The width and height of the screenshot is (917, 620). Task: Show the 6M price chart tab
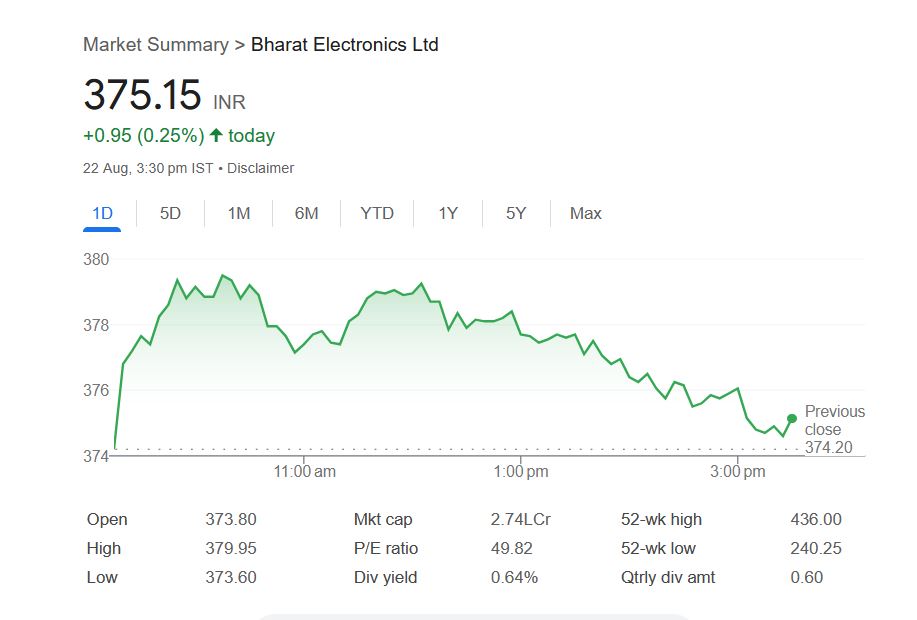point(307,213)
